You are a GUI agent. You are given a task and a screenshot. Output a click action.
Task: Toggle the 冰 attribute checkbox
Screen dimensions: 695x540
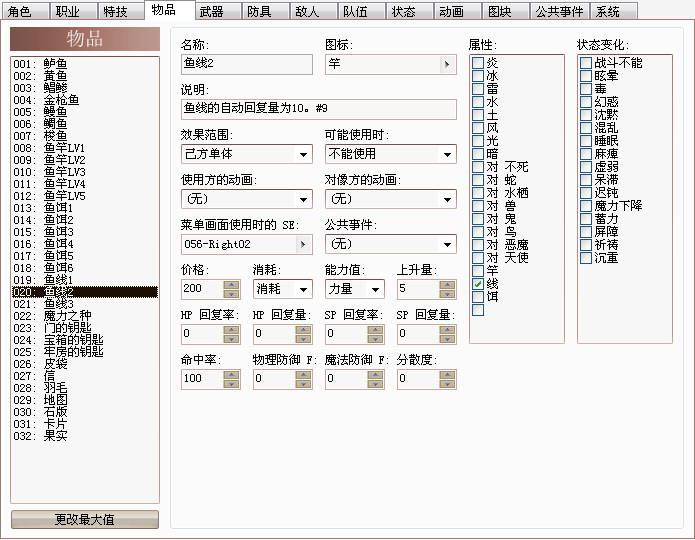[478, 76]
